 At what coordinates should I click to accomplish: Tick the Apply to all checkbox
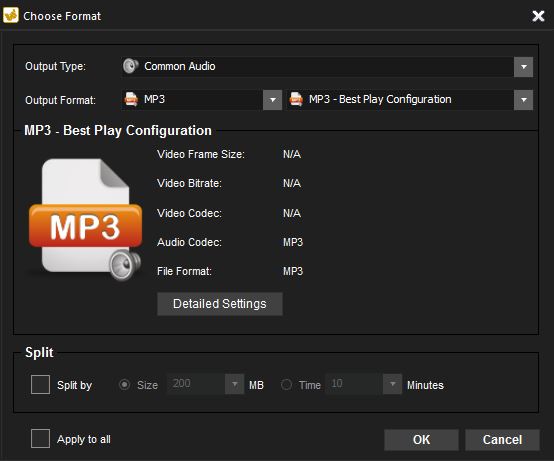pyautogui.click(x=40, y=439)
